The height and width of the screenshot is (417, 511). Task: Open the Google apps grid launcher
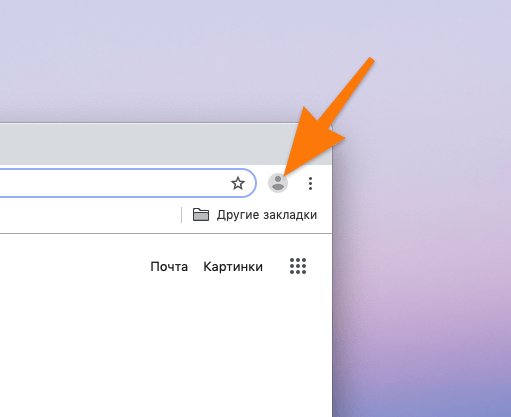click(298, 266)
